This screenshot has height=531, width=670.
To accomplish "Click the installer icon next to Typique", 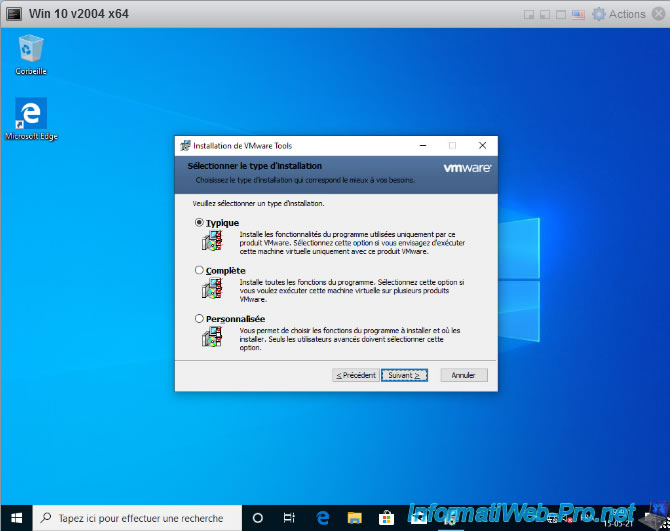I will point(212,241).
